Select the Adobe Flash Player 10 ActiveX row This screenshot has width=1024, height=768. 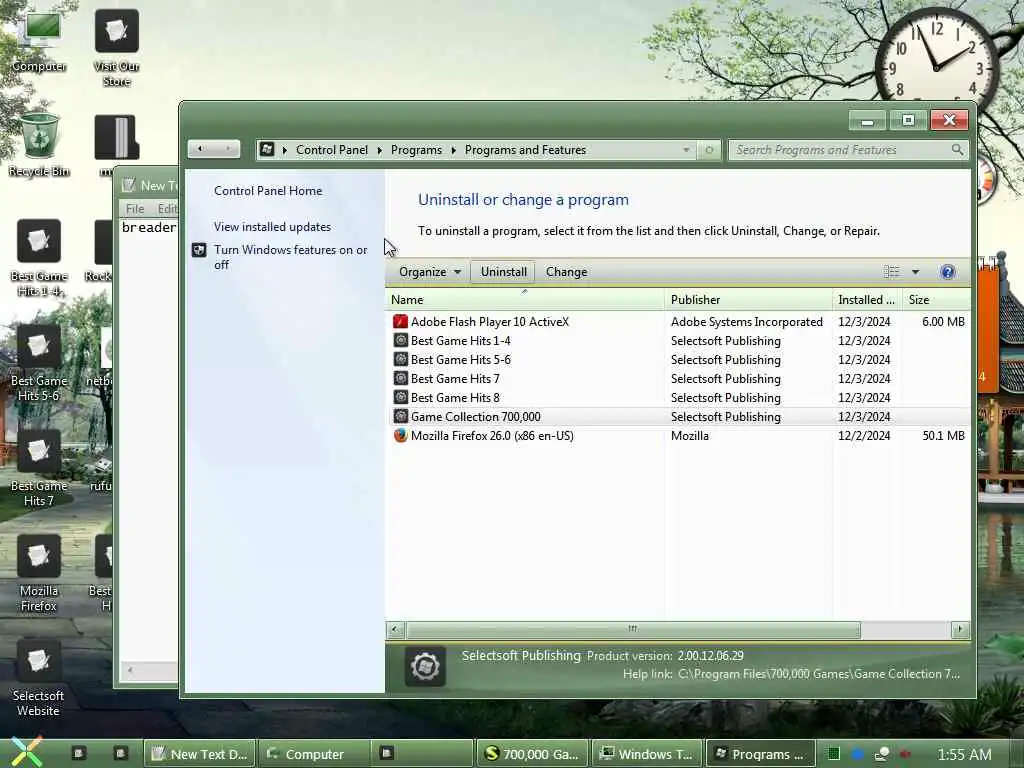tap(678, 321)
